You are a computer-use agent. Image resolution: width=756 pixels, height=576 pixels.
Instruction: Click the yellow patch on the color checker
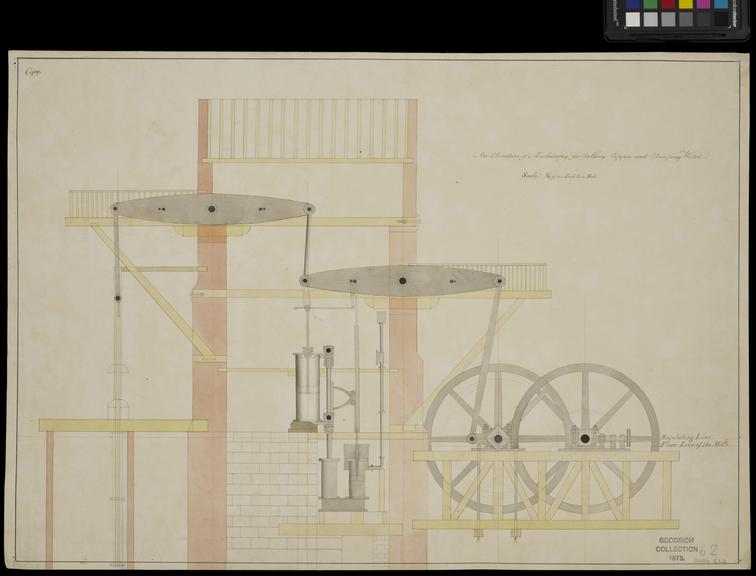(686, 4)
